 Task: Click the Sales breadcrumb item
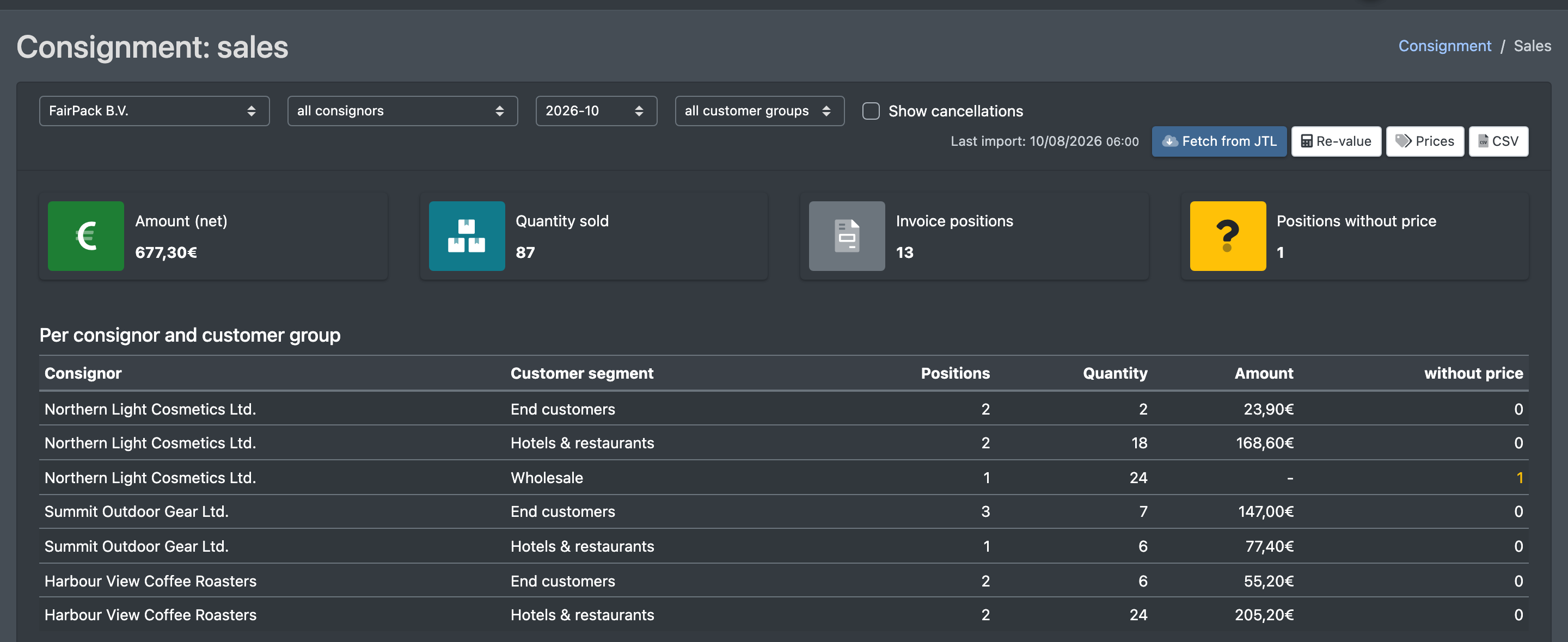[x=1532, y=46]
